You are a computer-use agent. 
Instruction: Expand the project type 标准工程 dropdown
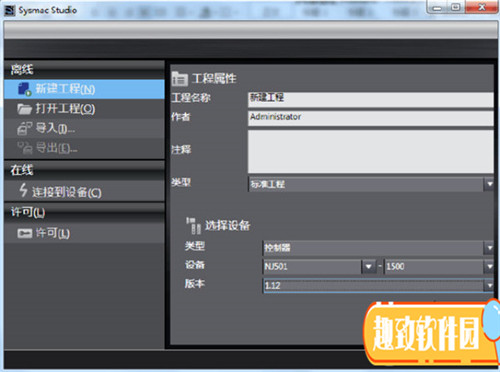[489, 184]
